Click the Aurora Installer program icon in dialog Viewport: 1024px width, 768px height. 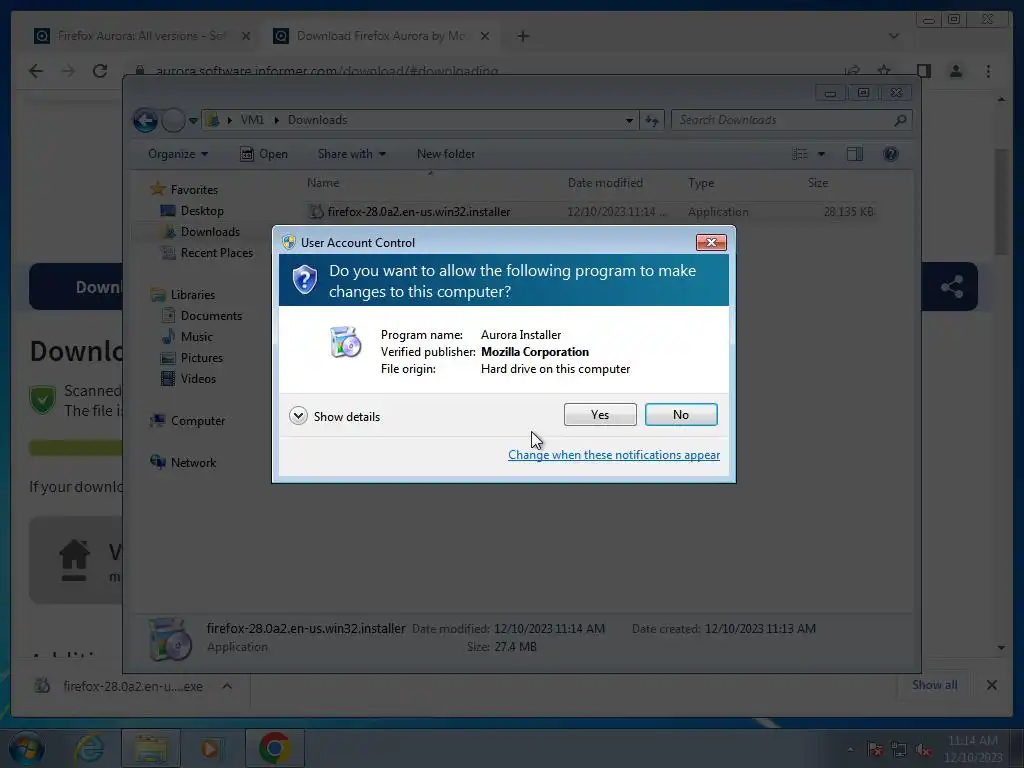tap(345, 342)
